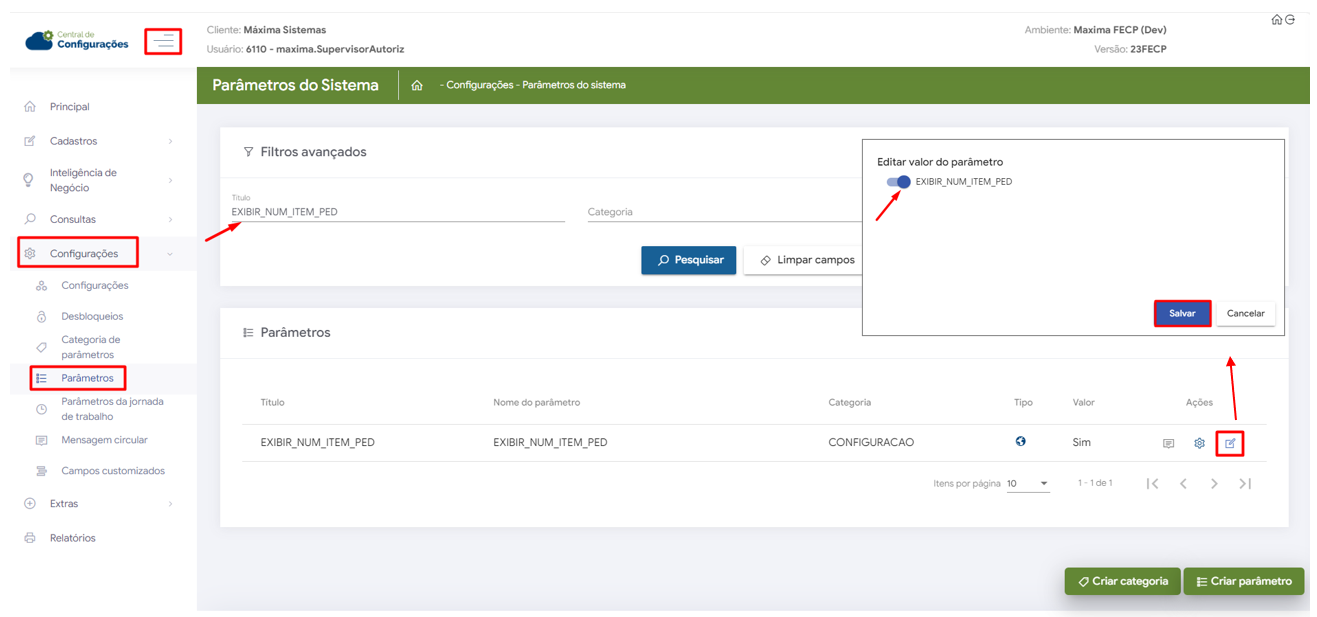Click the Salvar button

(1182, 313)
